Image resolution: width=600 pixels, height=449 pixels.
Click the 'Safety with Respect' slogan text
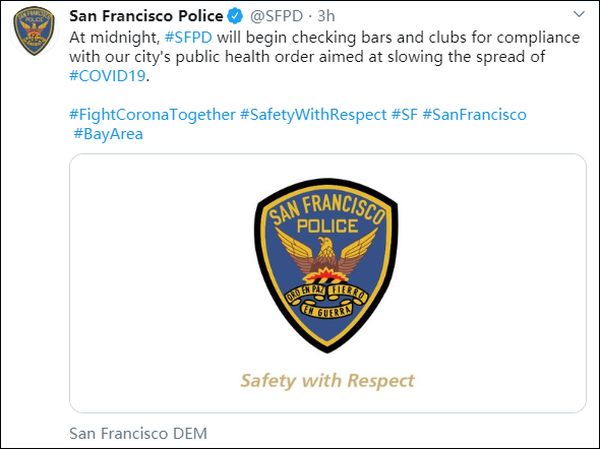[x=327, y=380]
